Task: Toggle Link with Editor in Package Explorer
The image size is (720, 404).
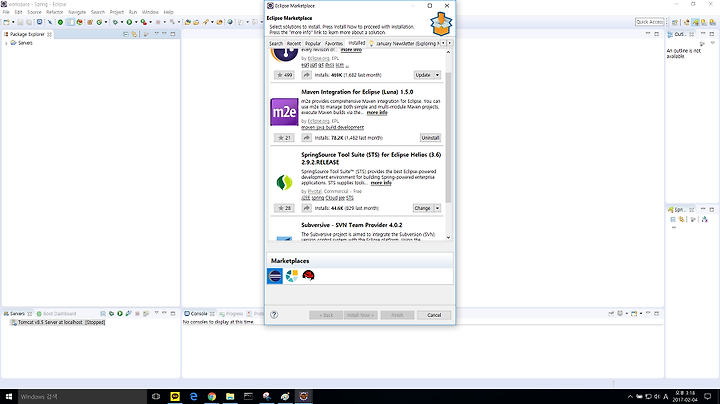Action: [134, 34]
